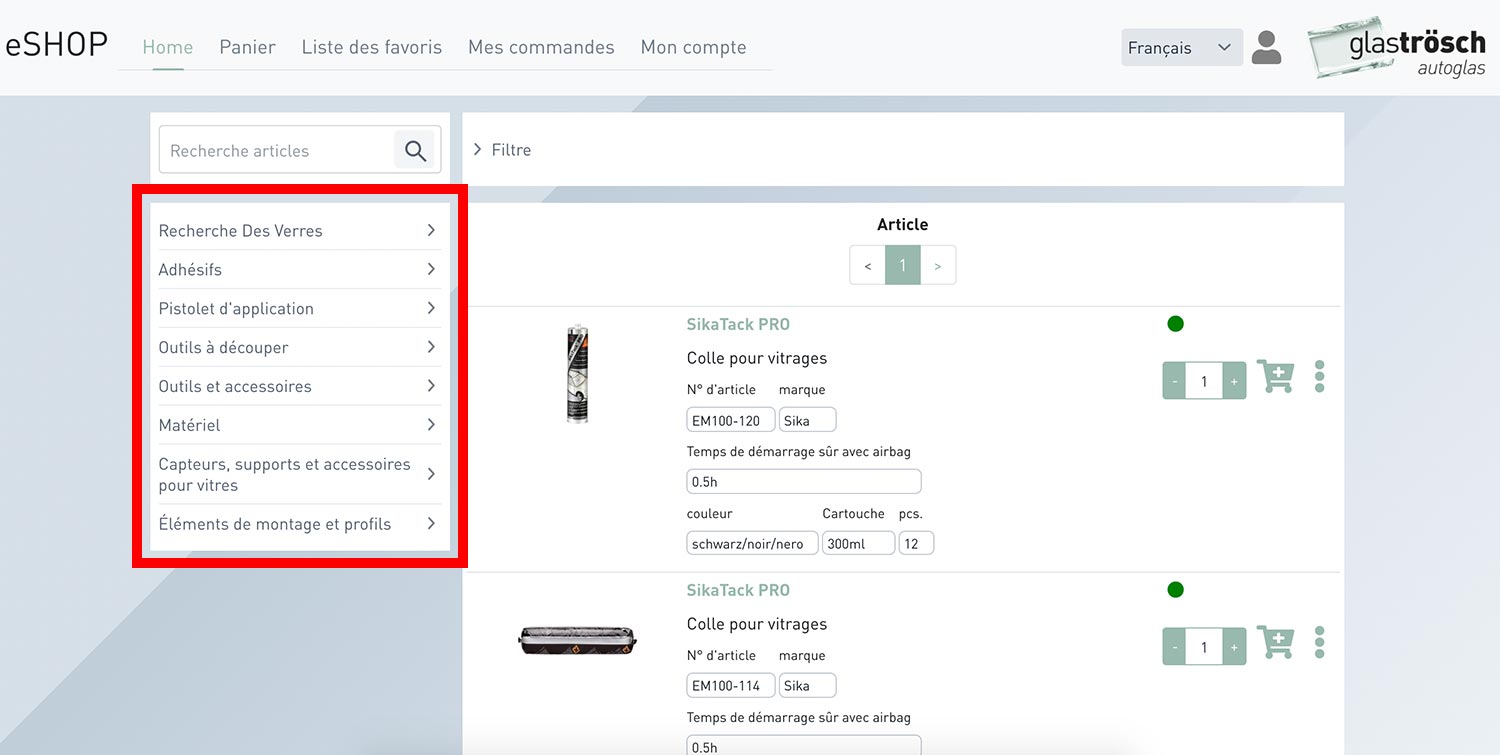The image size is (1500, 755).
Task: Click quantity field of EM100-120 item
Action: 1204,381
